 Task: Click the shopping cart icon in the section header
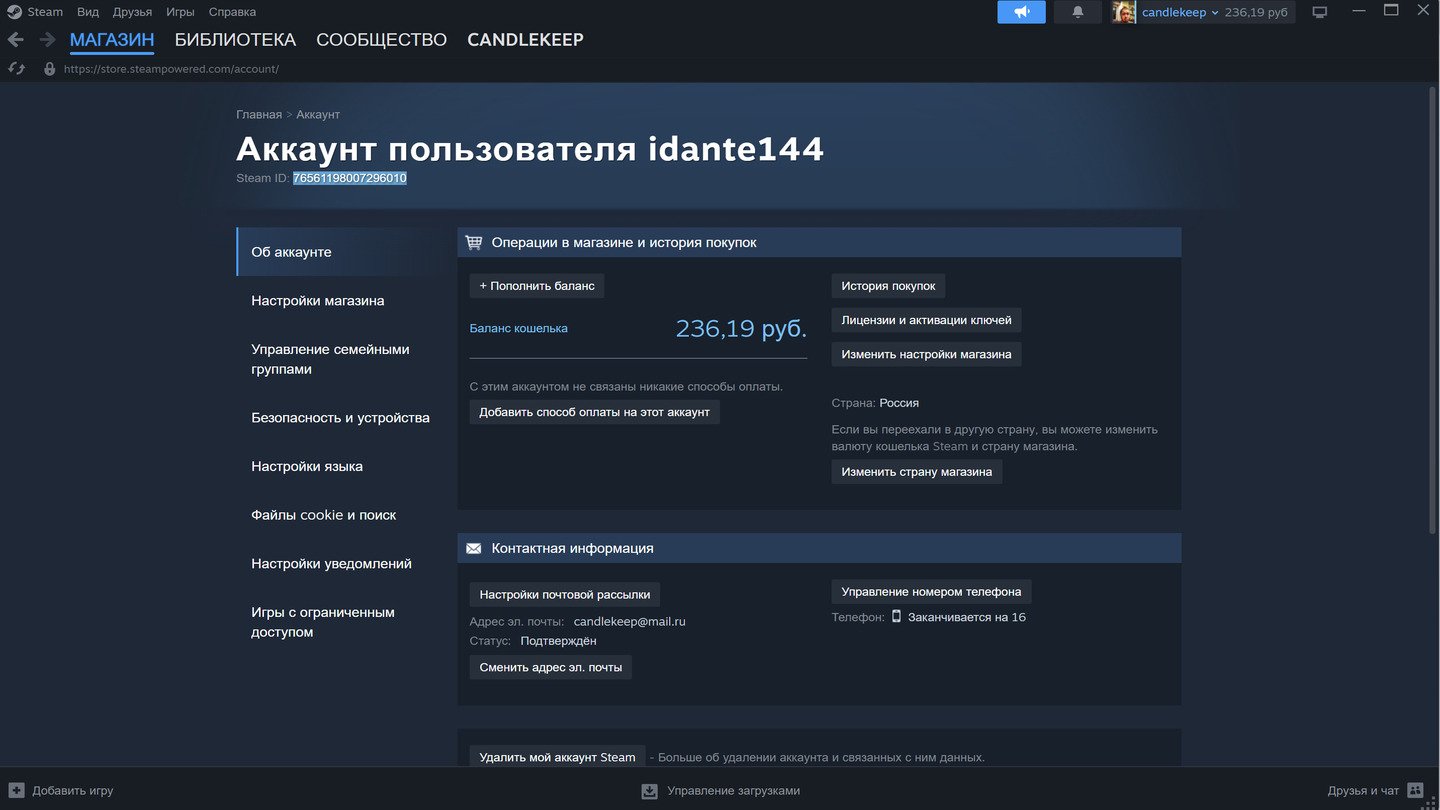474,242
